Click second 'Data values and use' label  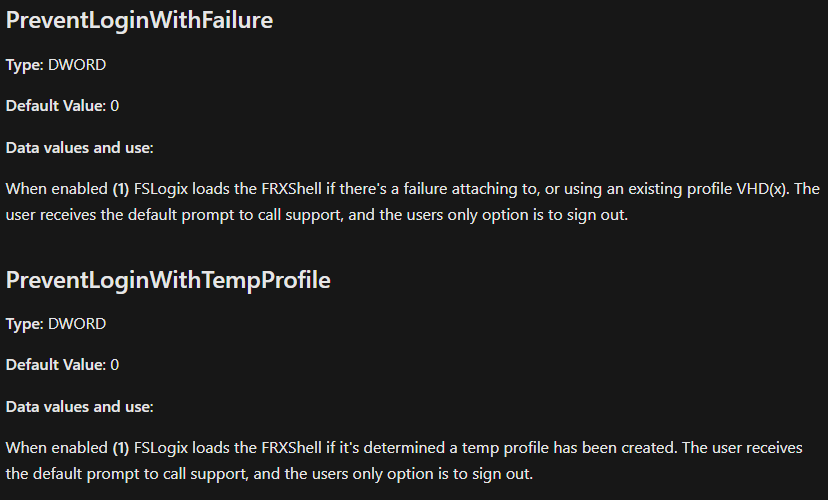click(79, 407)
